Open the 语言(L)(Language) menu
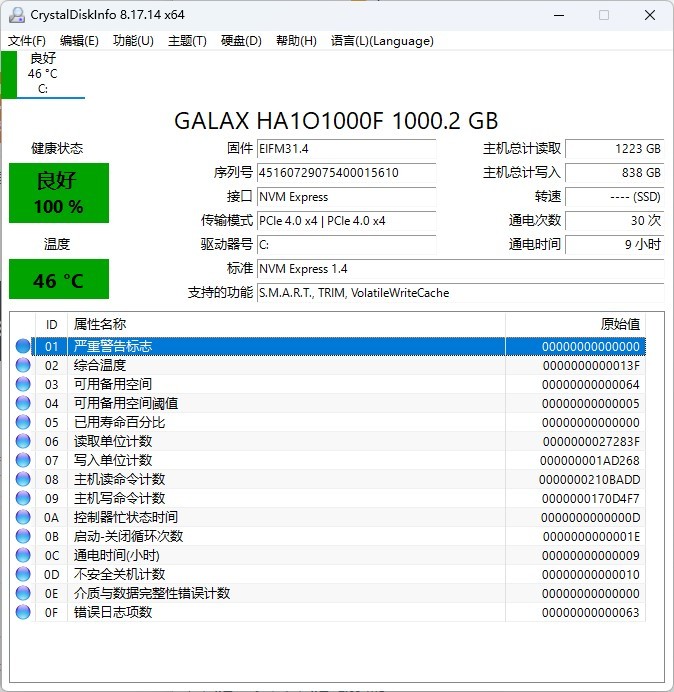Screen dimensions: 674x692 click(382, 41)
